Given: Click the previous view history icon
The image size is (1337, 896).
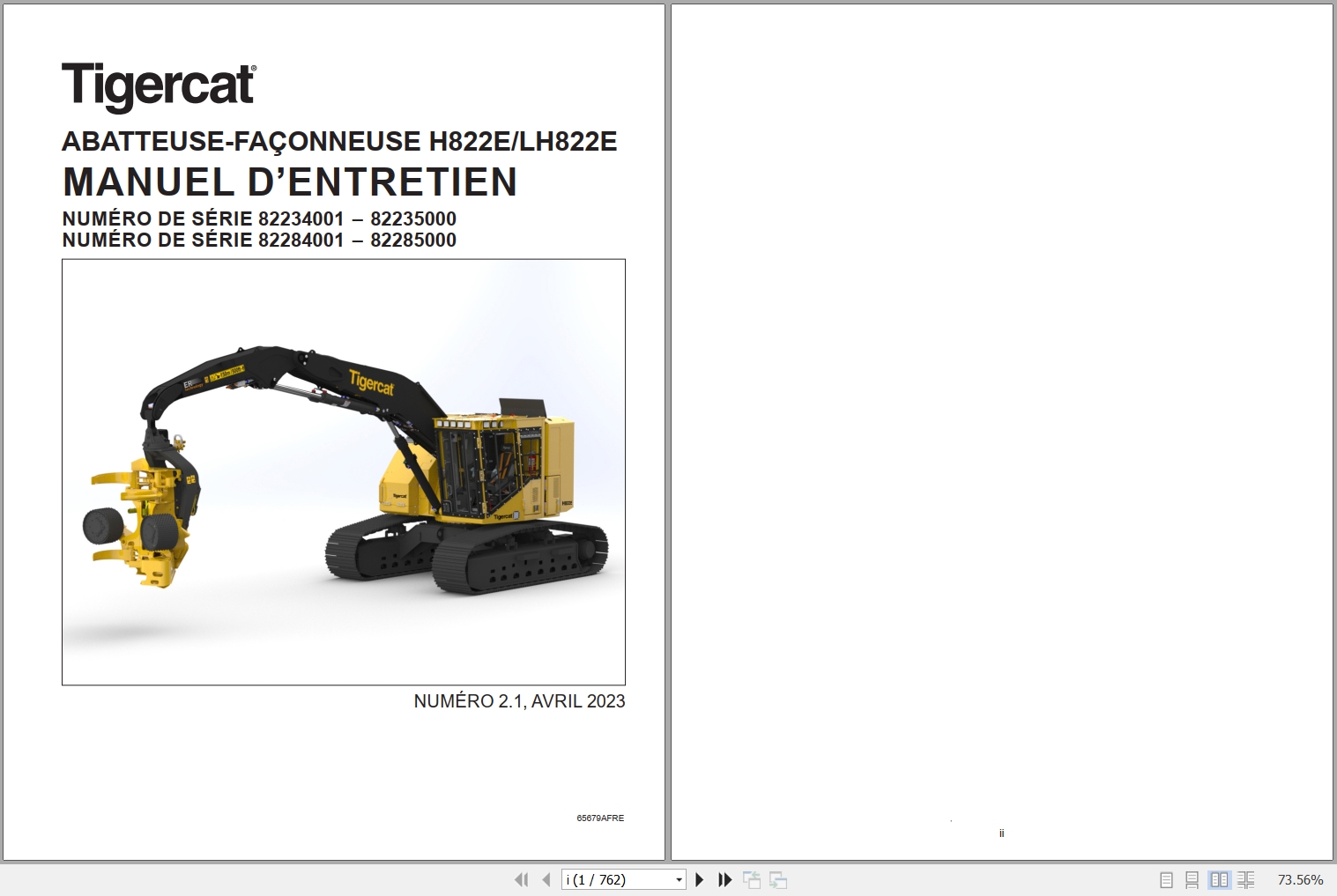Looking at the screenshot, I should click(754, 879).
